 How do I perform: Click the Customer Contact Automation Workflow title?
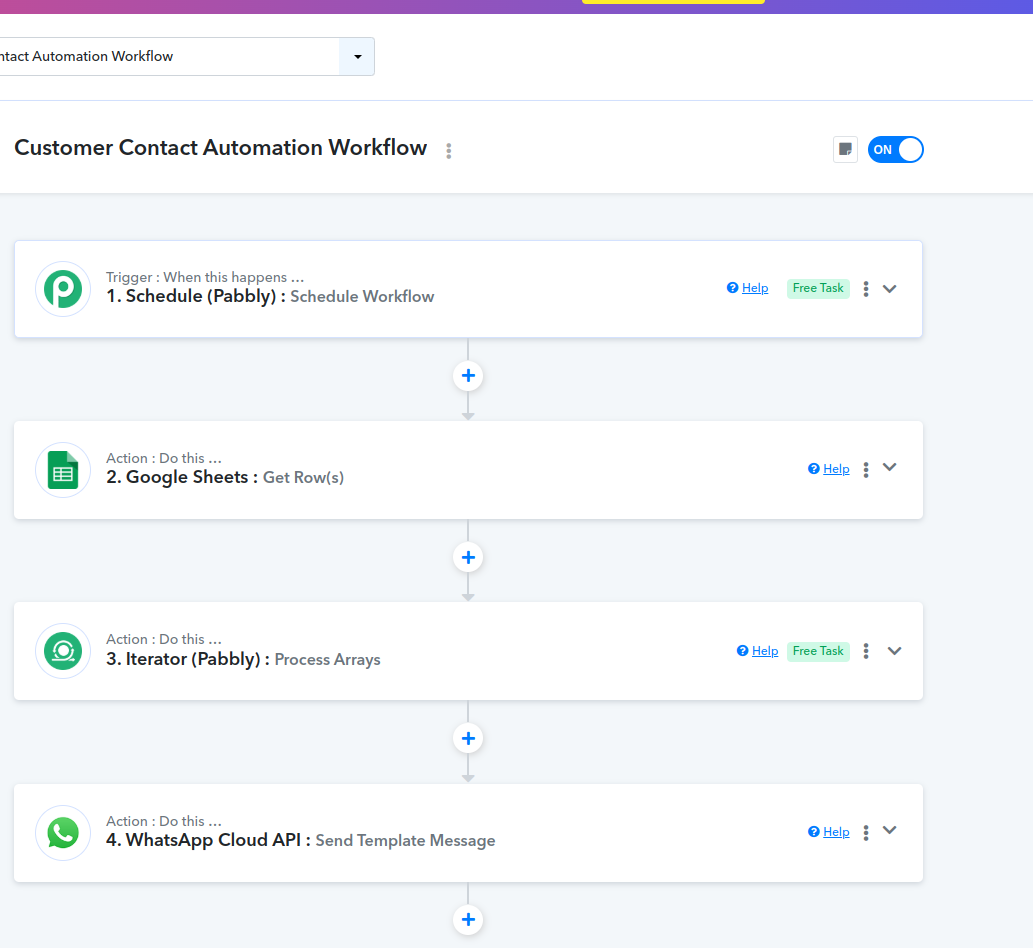click(x=221, y=148)
